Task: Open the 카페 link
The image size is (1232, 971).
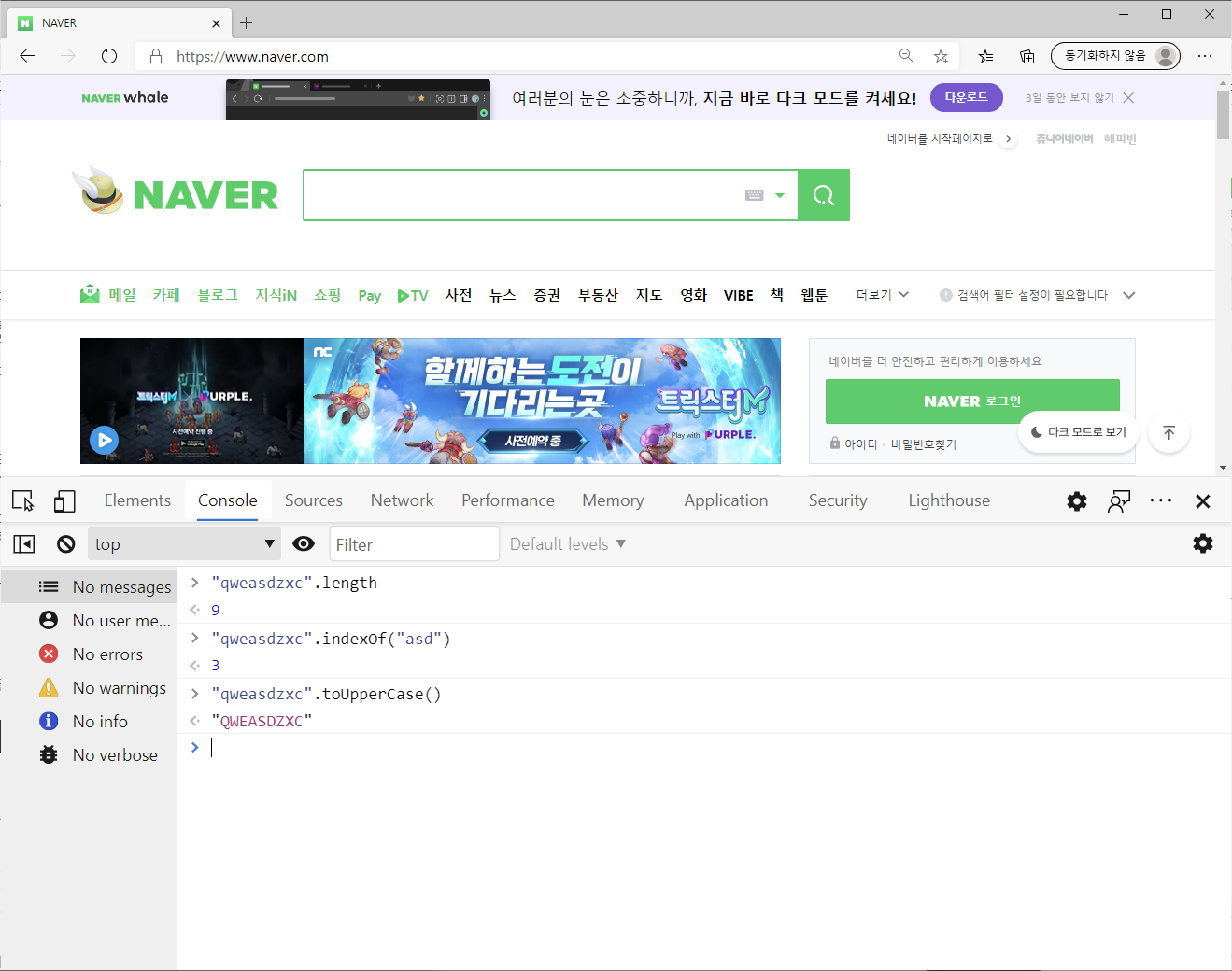Action: tap(166, 295)
